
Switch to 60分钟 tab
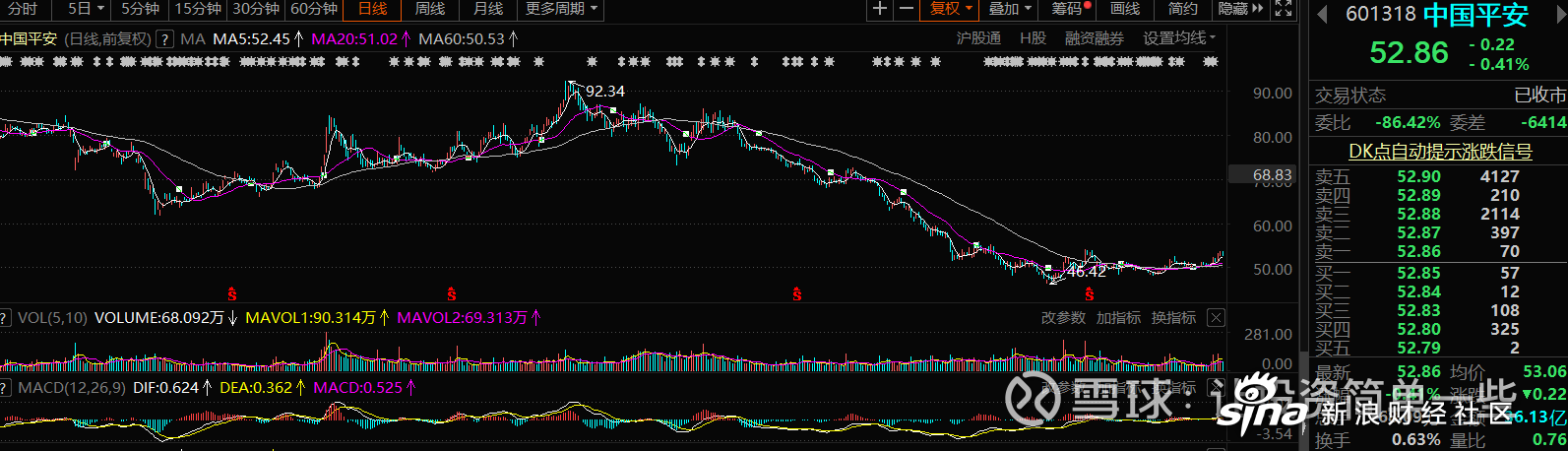(x=314, y=9)
